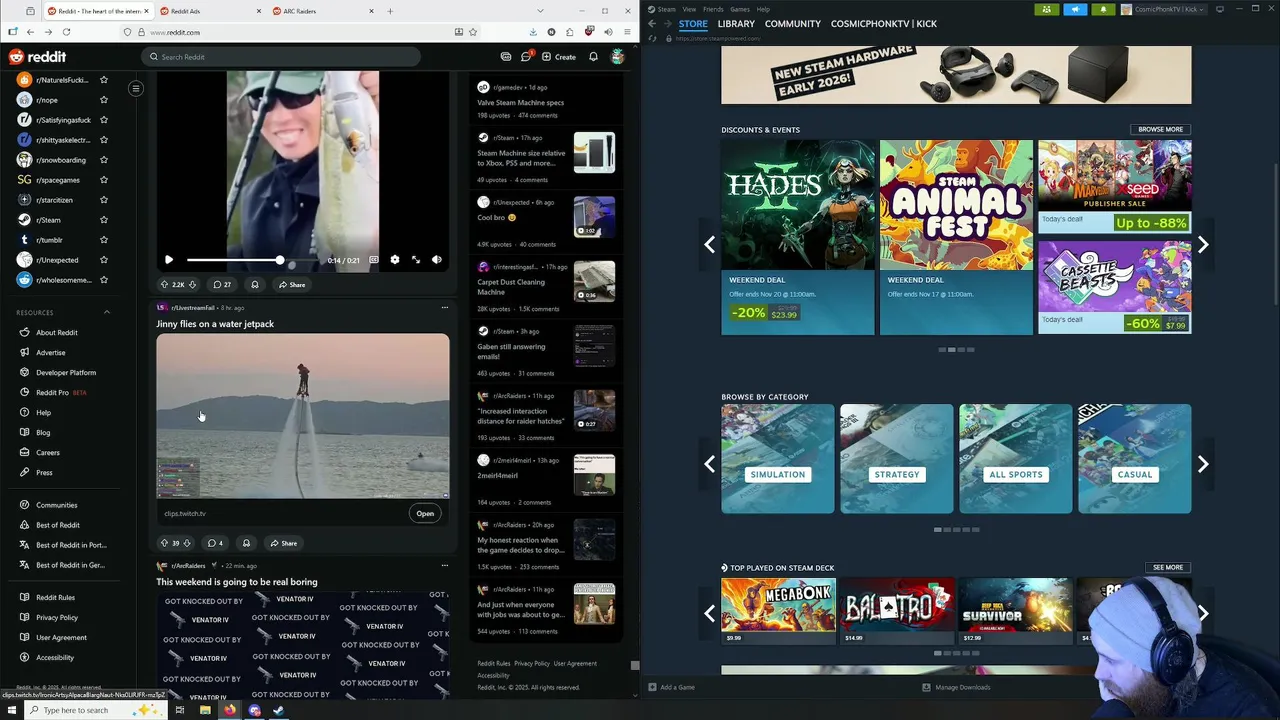Favorite r/snowboarding with its star
The image size is (1280, 720).
(x=104, y=160)
